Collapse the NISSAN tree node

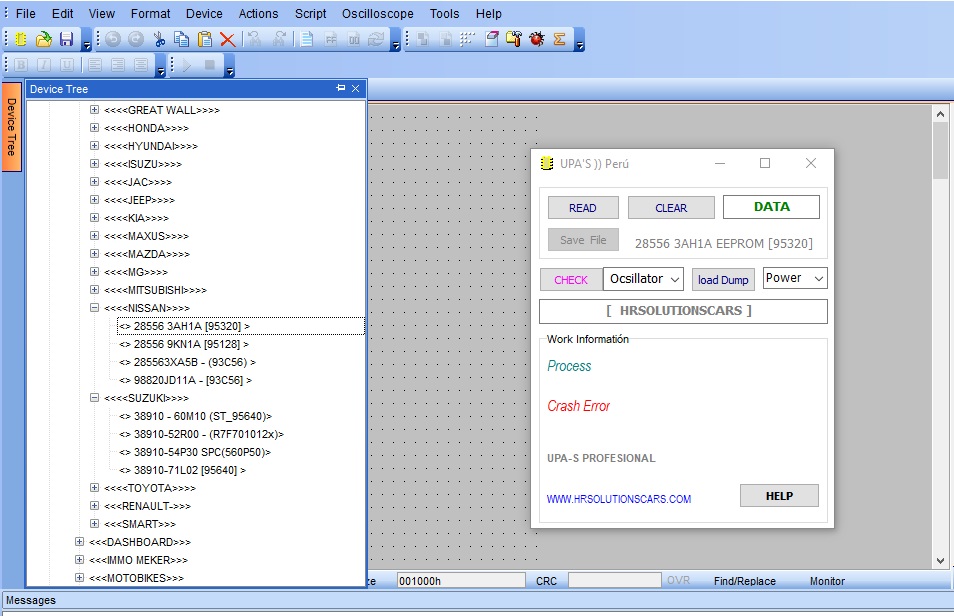(95, 308)
